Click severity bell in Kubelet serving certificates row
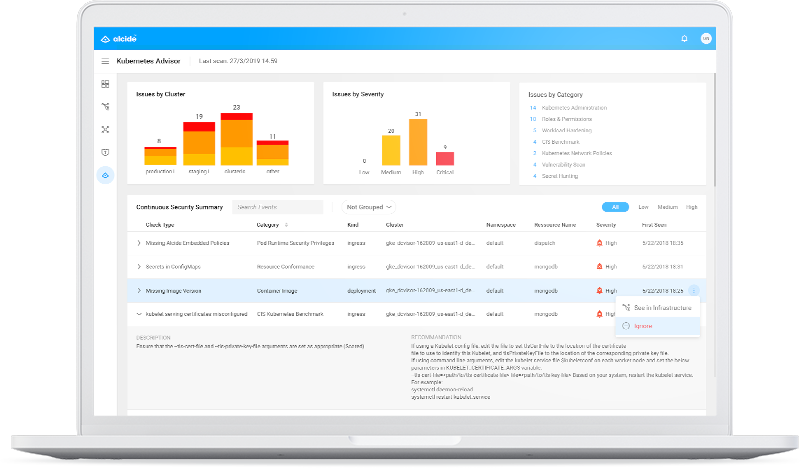Viewport: 801px width, 468px height. pyautogui.click(x=599, y=314)
